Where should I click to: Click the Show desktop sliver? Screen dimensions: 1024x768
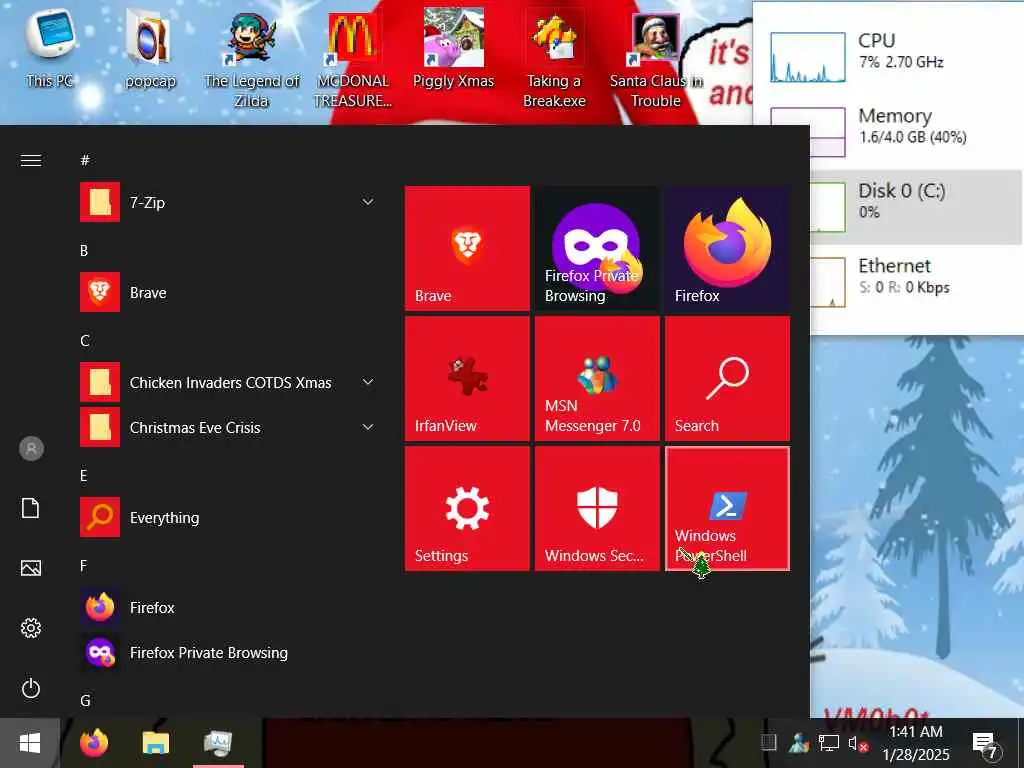(x=1021, y=743)
